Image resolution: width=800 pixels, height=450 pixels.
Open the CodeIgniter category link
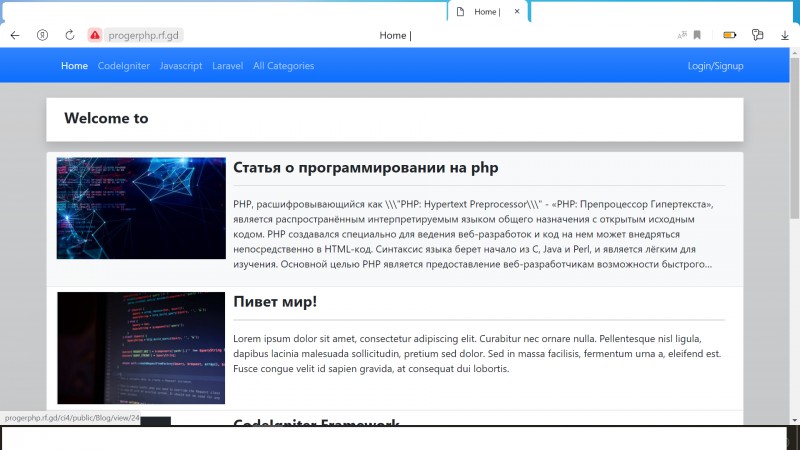click(x=124, y=66)
